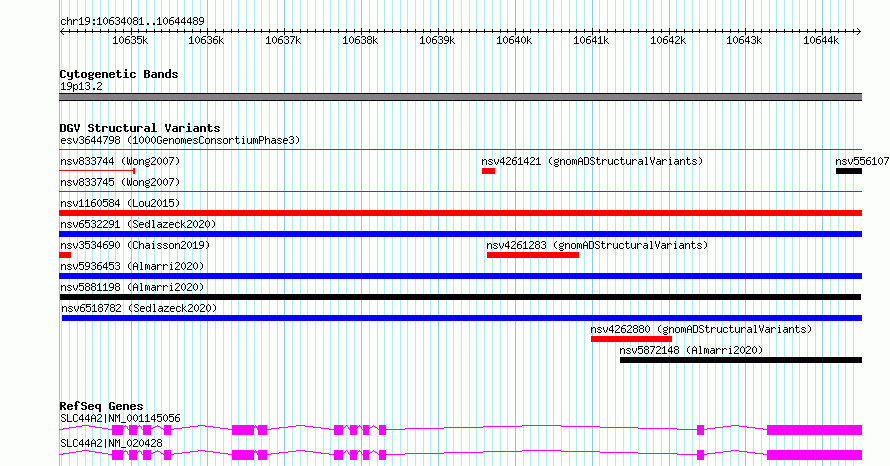Select the red nsv4261283 variant bar
The width and height of the screenshot is (890, 466).
[533, 255]
